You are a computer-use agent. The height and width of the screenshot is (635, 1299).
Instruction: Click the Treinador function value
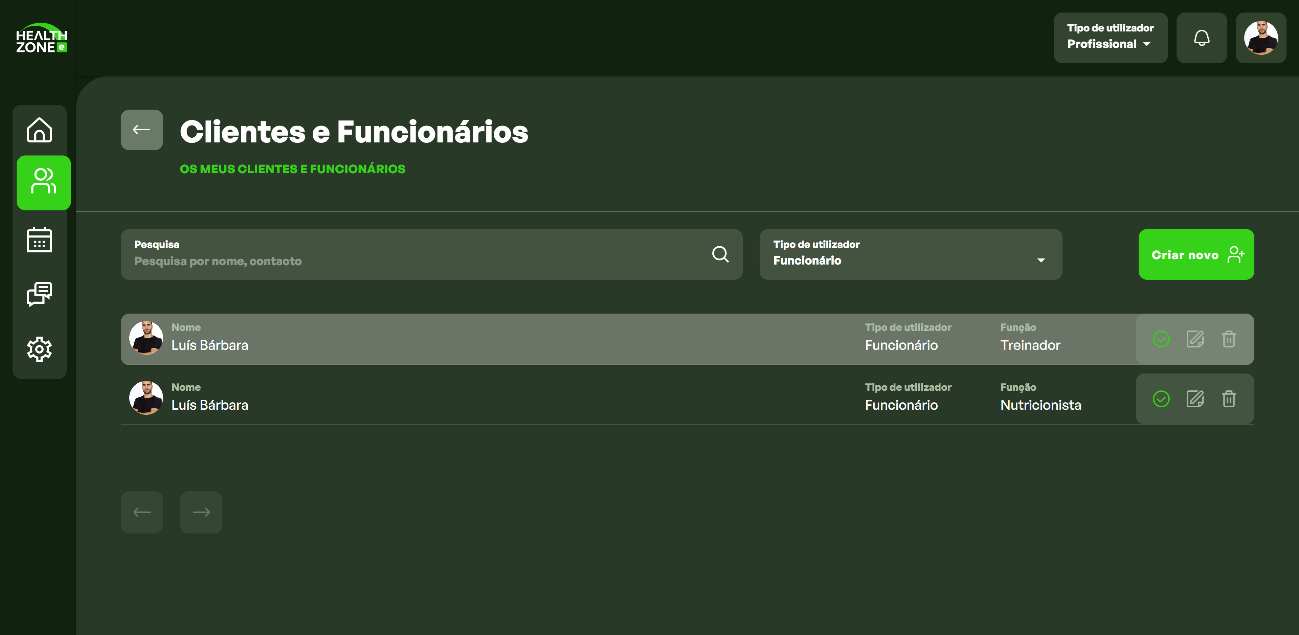click(1030, 345)
